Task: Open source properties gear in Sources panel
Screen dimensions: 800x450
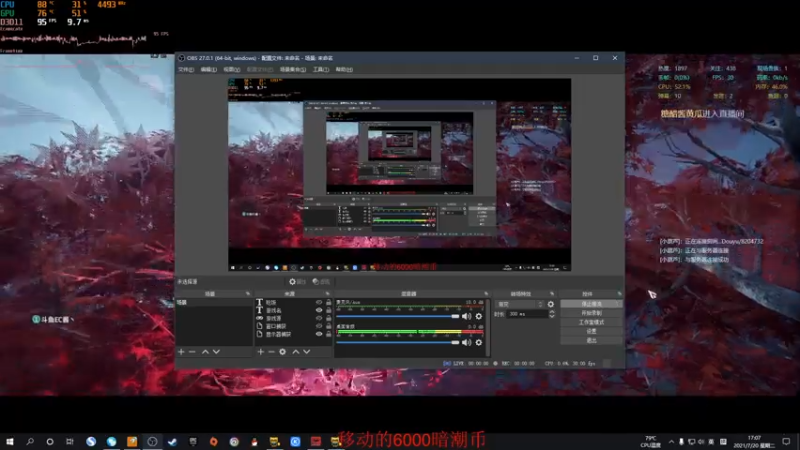Action: pyautogui.click(x=283, y=352)
